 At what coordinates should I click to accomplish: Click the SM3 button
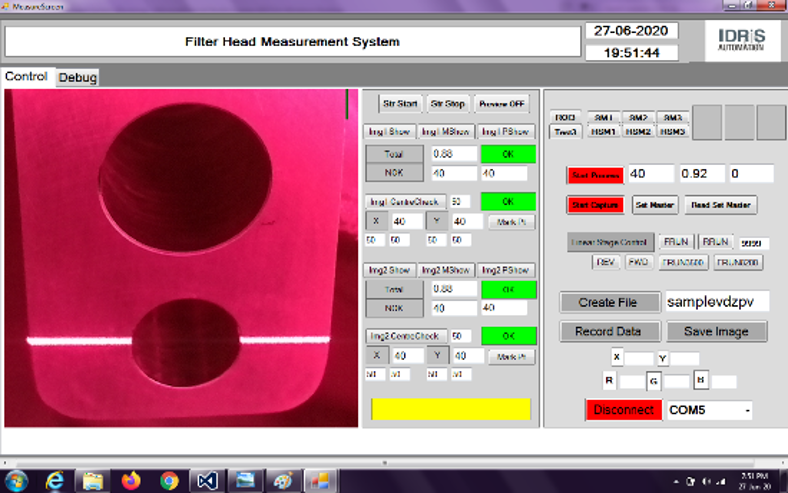672,117
